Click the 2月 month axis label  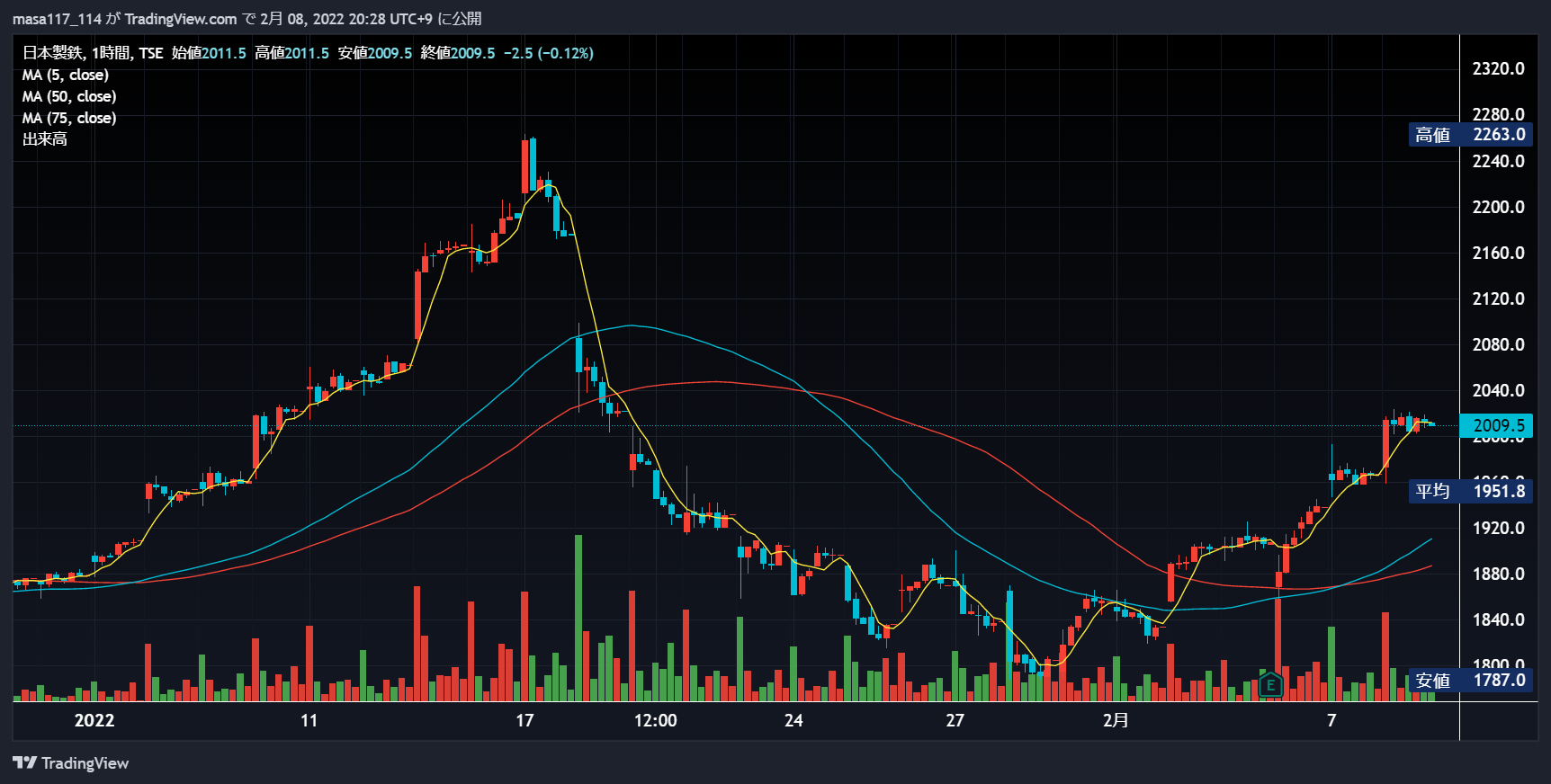(x=1116, y=720)
